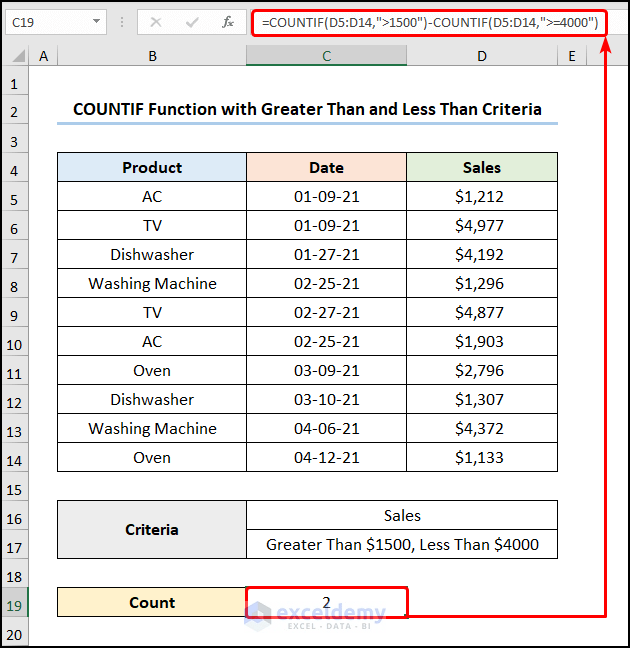630x648 pixels.
Task: Click the formula bar options dots handle
Action: [122, 22]
